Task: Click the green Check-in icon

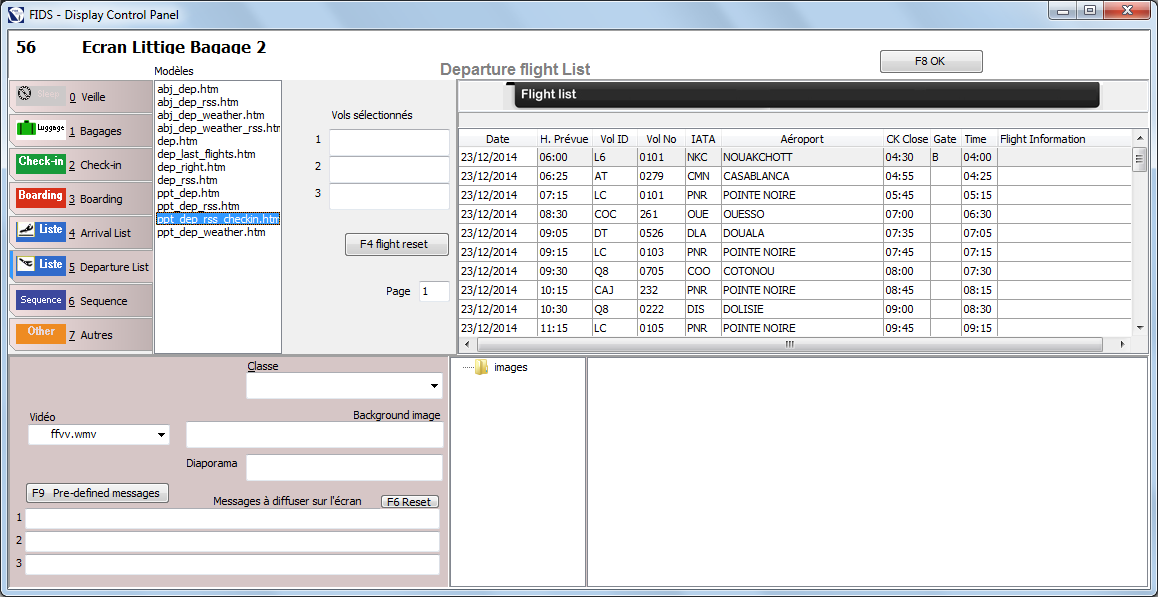Action: pos(41,163)
